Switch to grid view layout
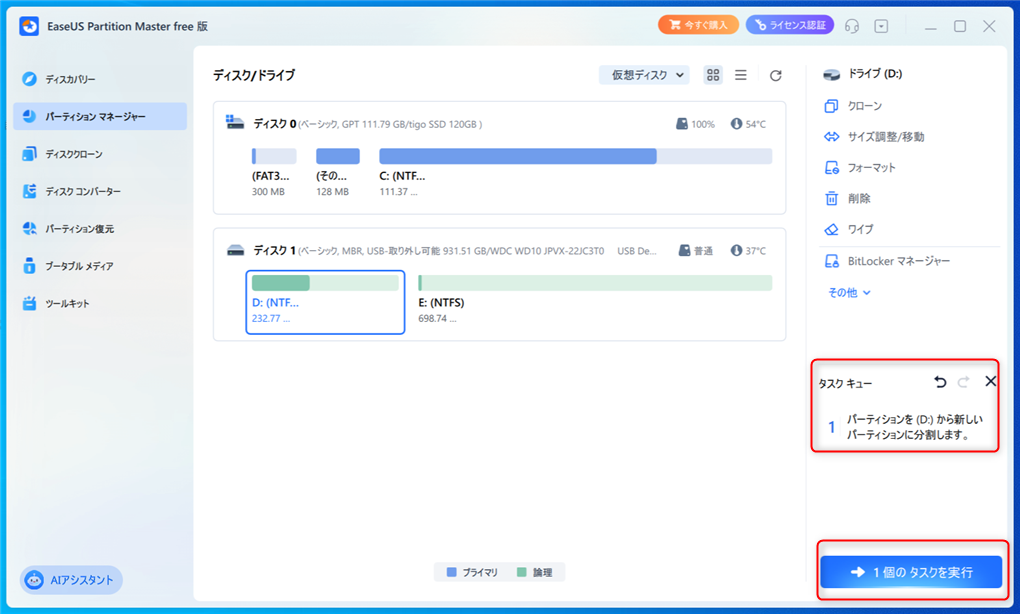This screenshot has height=614, width=1020. [713, 75]
